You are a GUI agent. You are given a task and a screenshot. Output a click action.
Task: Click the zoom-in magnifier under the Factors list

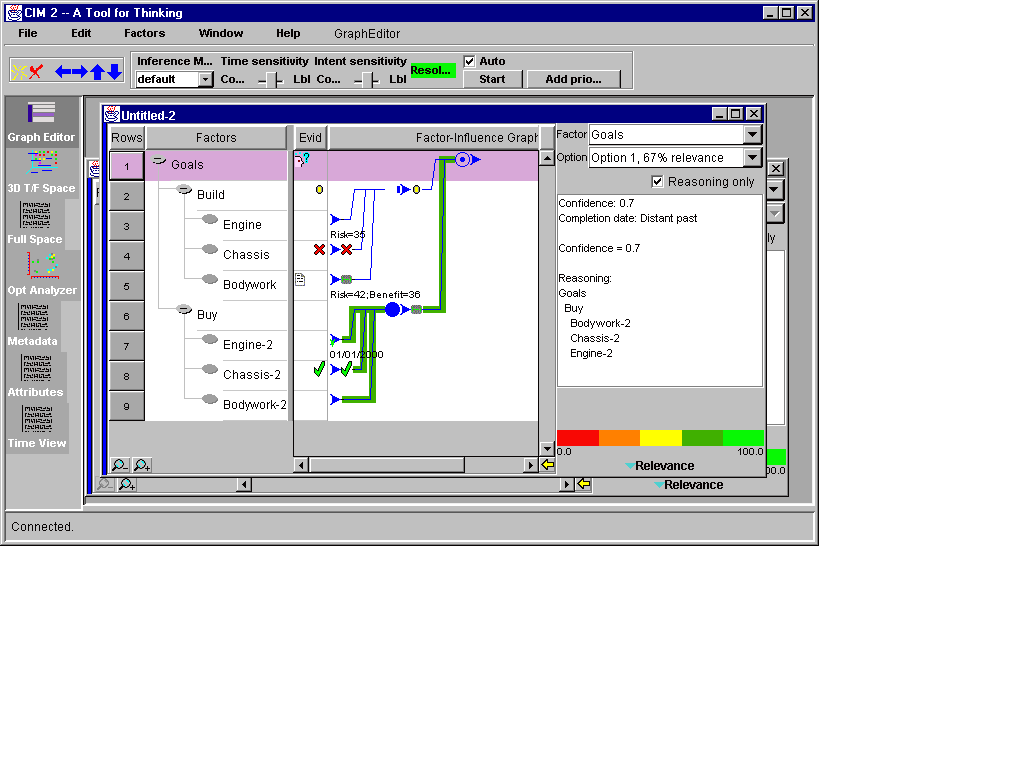[142, 465]
